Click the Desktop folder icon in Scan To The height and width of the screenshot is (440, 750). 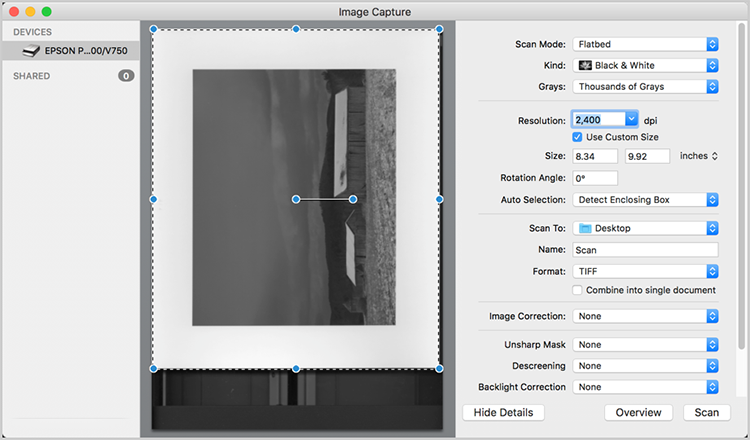click(x=584, y=228)
